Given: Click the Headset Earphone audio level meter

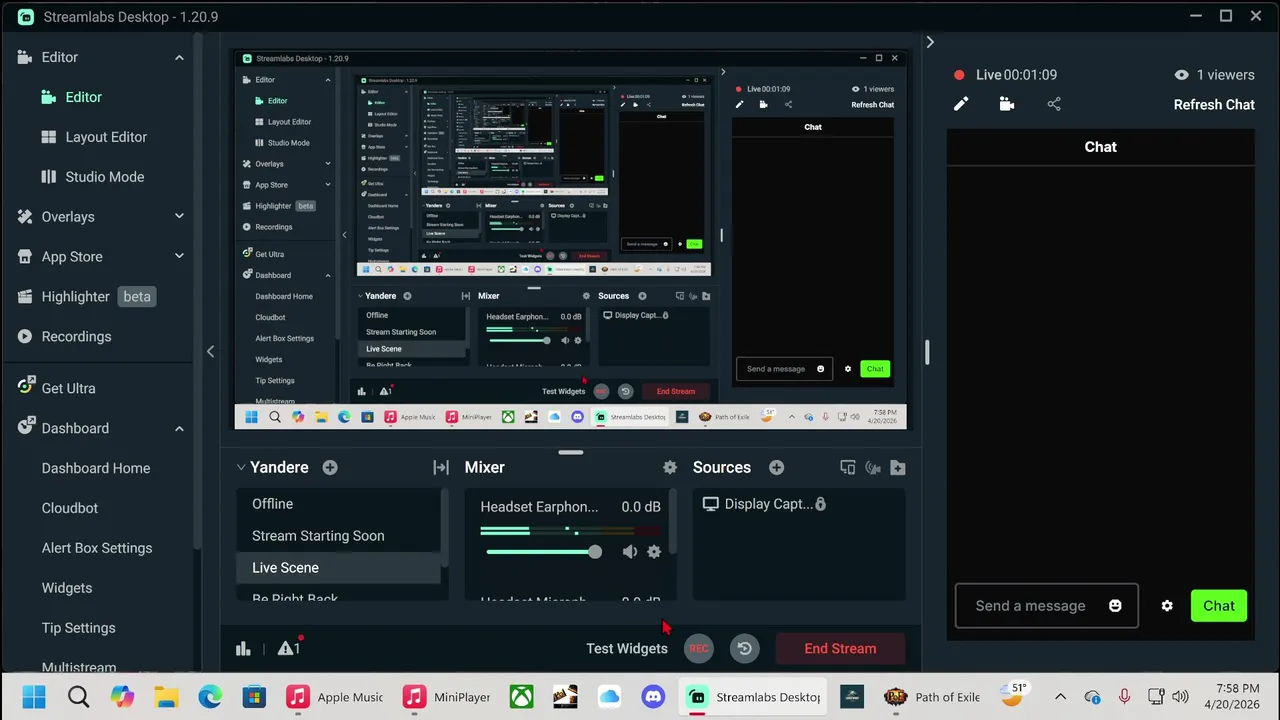Looking at the screenshot, I should [570, 531].
